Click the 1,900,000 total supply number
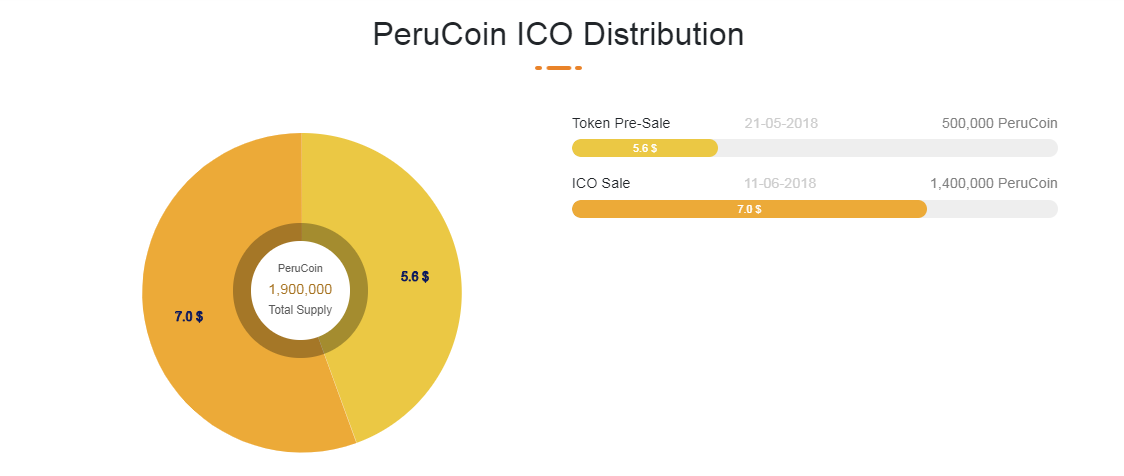The height and width of the screenshot is (476, 1124). point(300,289)
